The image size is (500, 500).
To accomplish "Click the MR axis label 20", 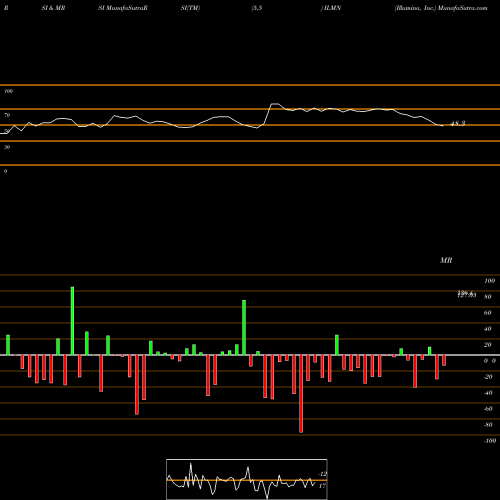I will (488, 345).
